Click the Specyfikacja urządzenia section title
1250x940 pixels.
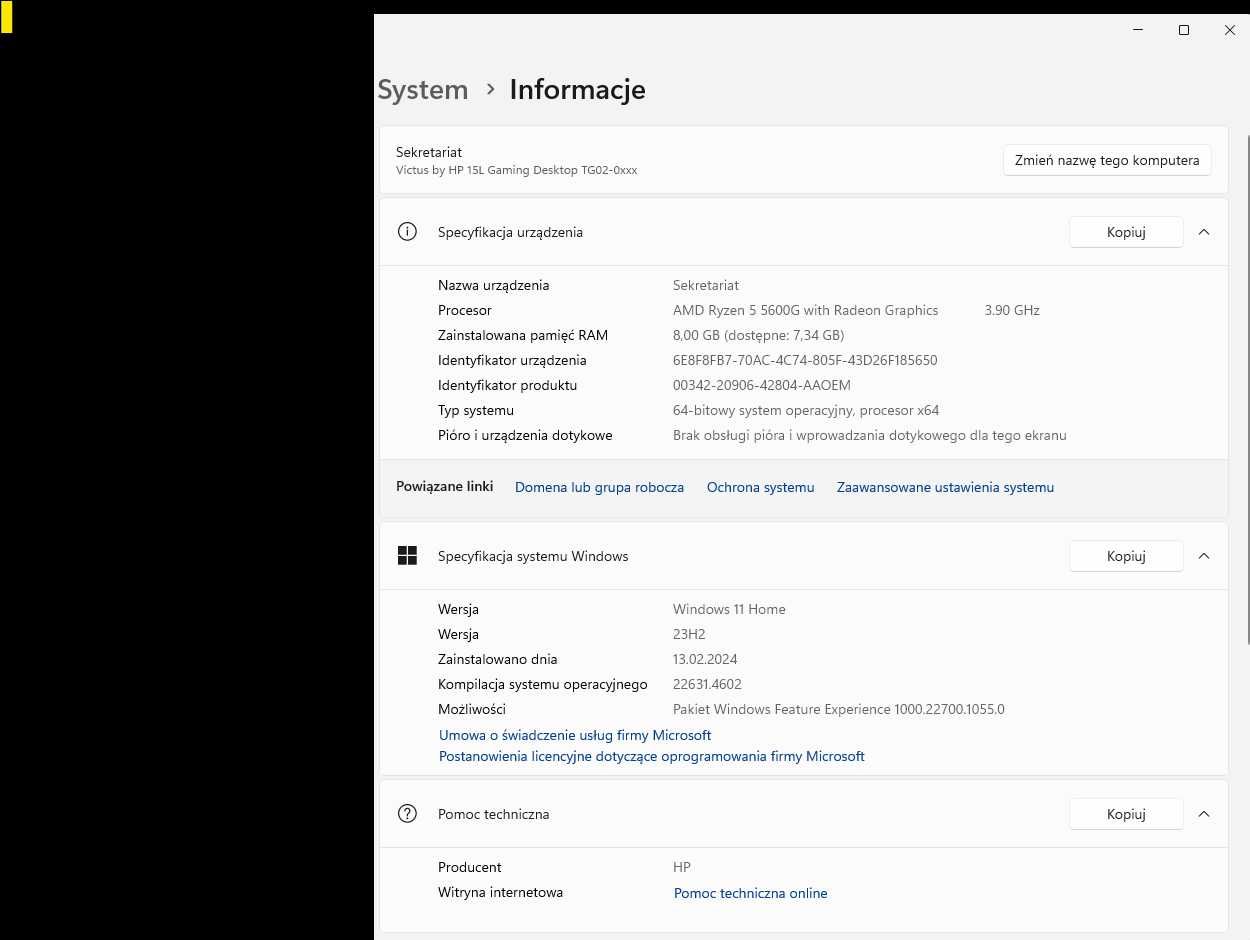click(510, 232)
